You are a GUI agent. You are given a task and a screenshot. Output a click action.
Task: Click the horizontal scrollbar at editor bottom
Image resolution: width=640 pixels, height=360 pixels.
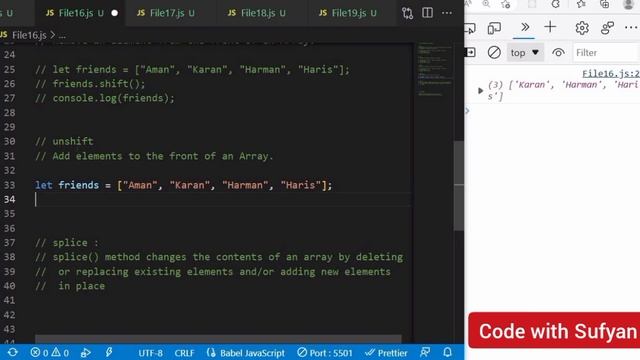(x=218, y=339)
